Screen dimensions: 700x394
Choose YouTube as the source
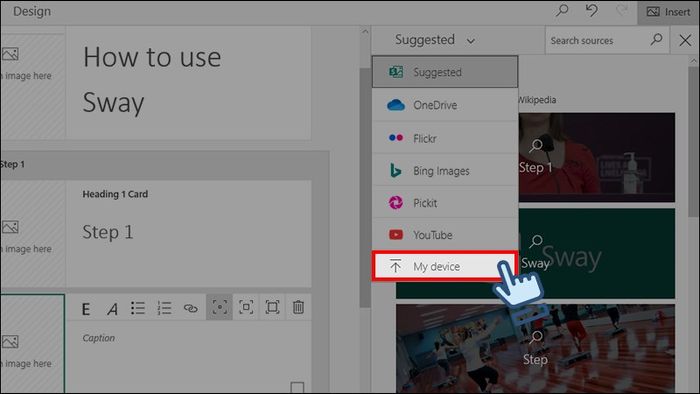[445, 235]
